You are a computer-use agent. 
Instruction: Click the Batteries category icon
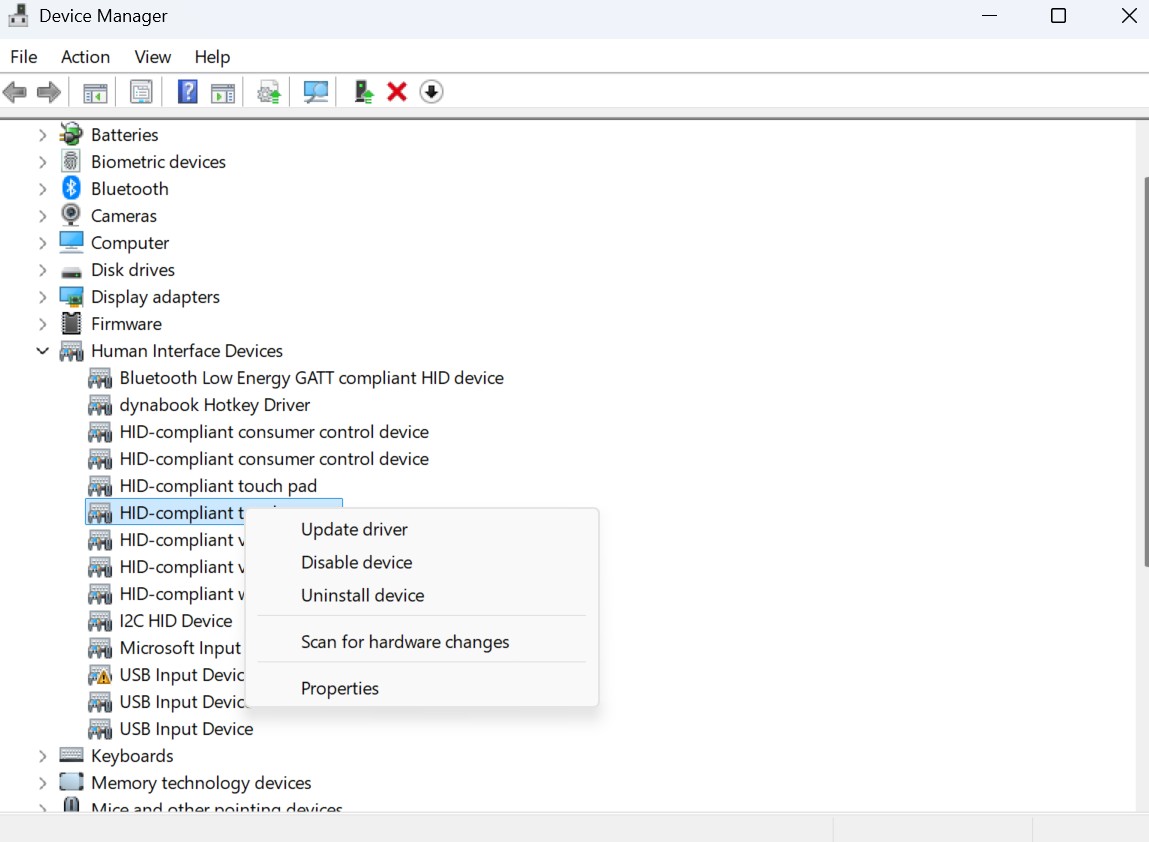click(x=71, y=134)
